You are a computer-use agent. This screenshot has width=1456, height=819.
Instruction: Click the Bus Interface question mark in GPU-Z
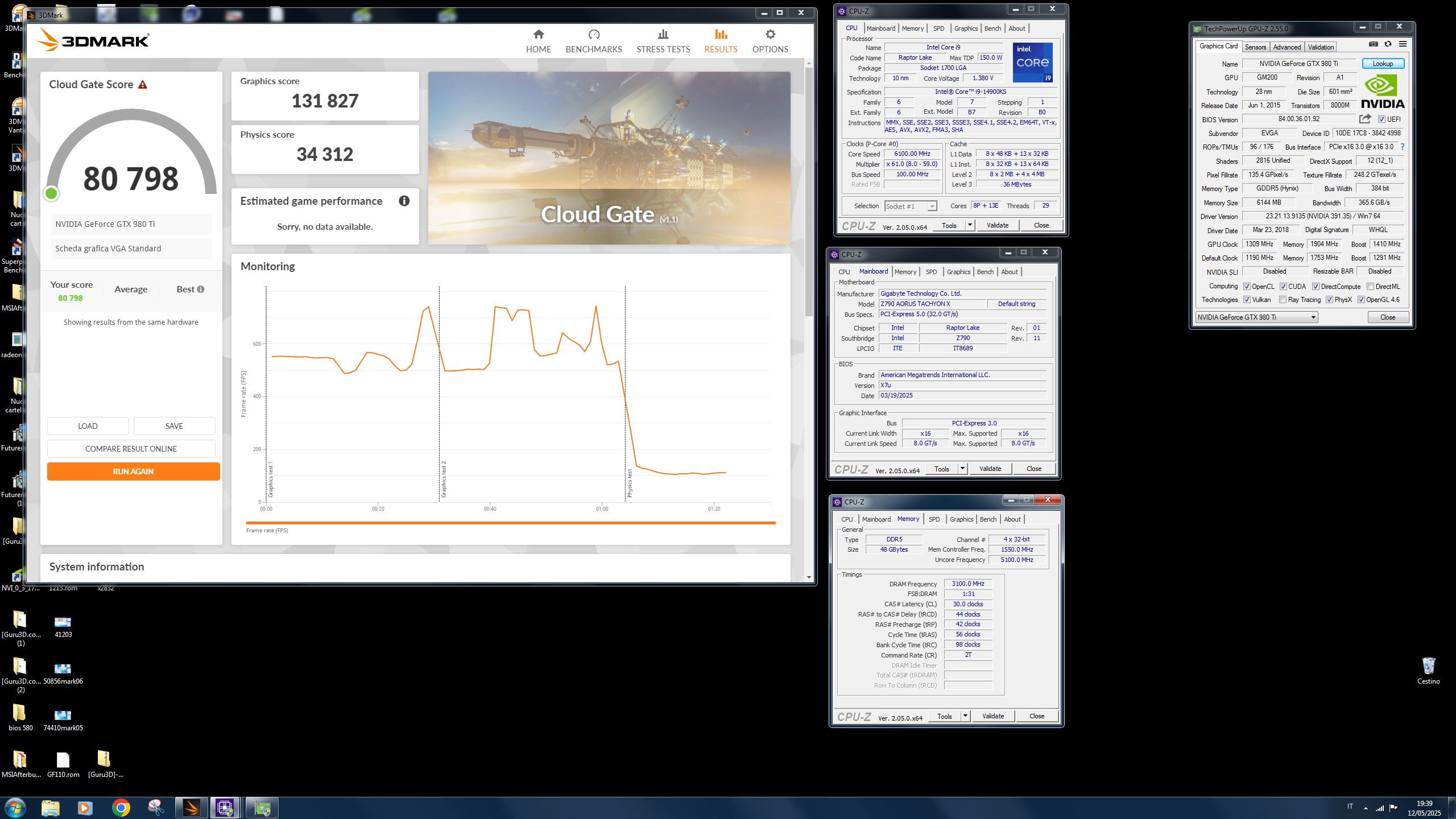[1403, 147]
